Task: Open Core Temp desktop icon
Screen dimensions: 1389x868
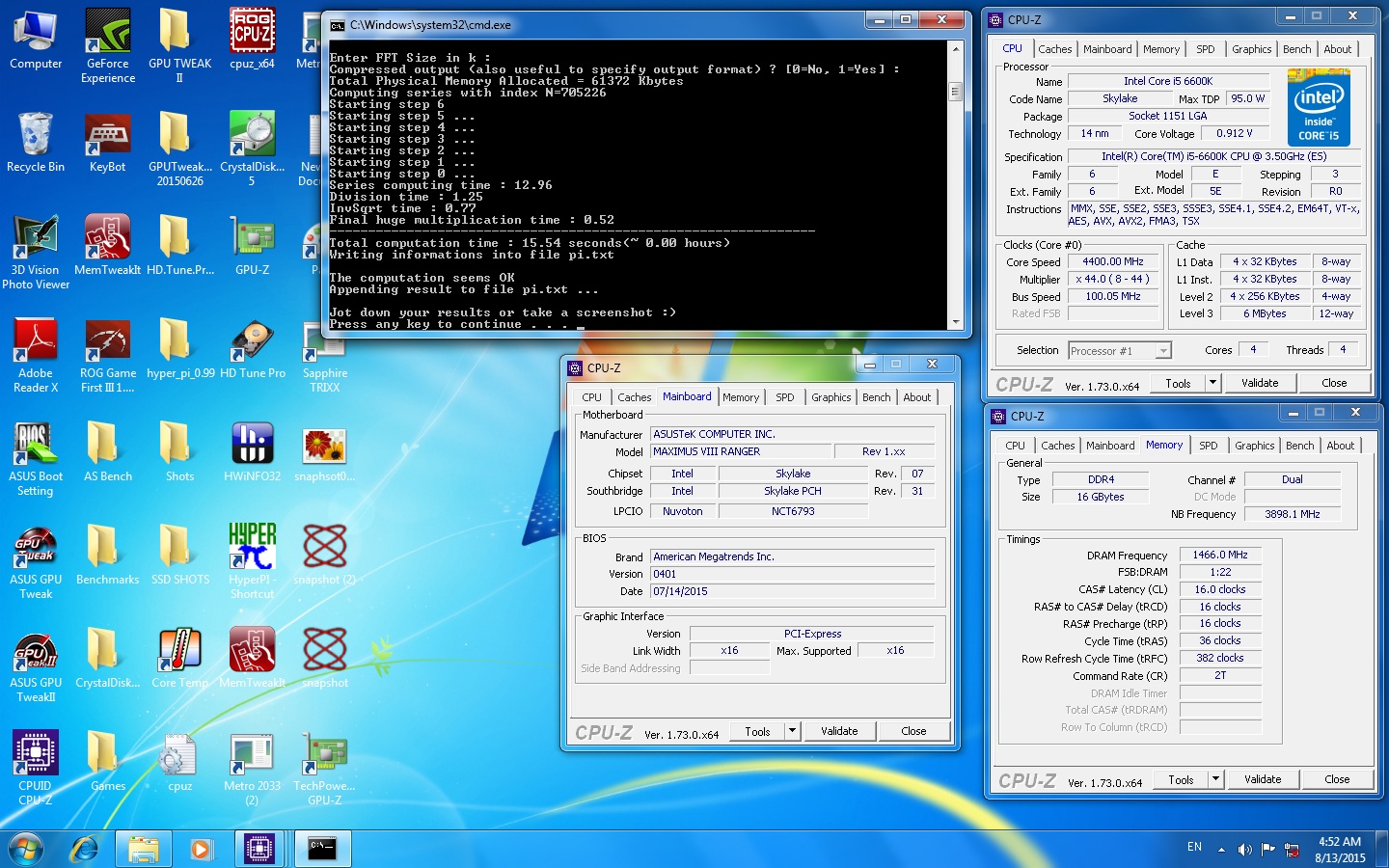Action: point(179,658)
